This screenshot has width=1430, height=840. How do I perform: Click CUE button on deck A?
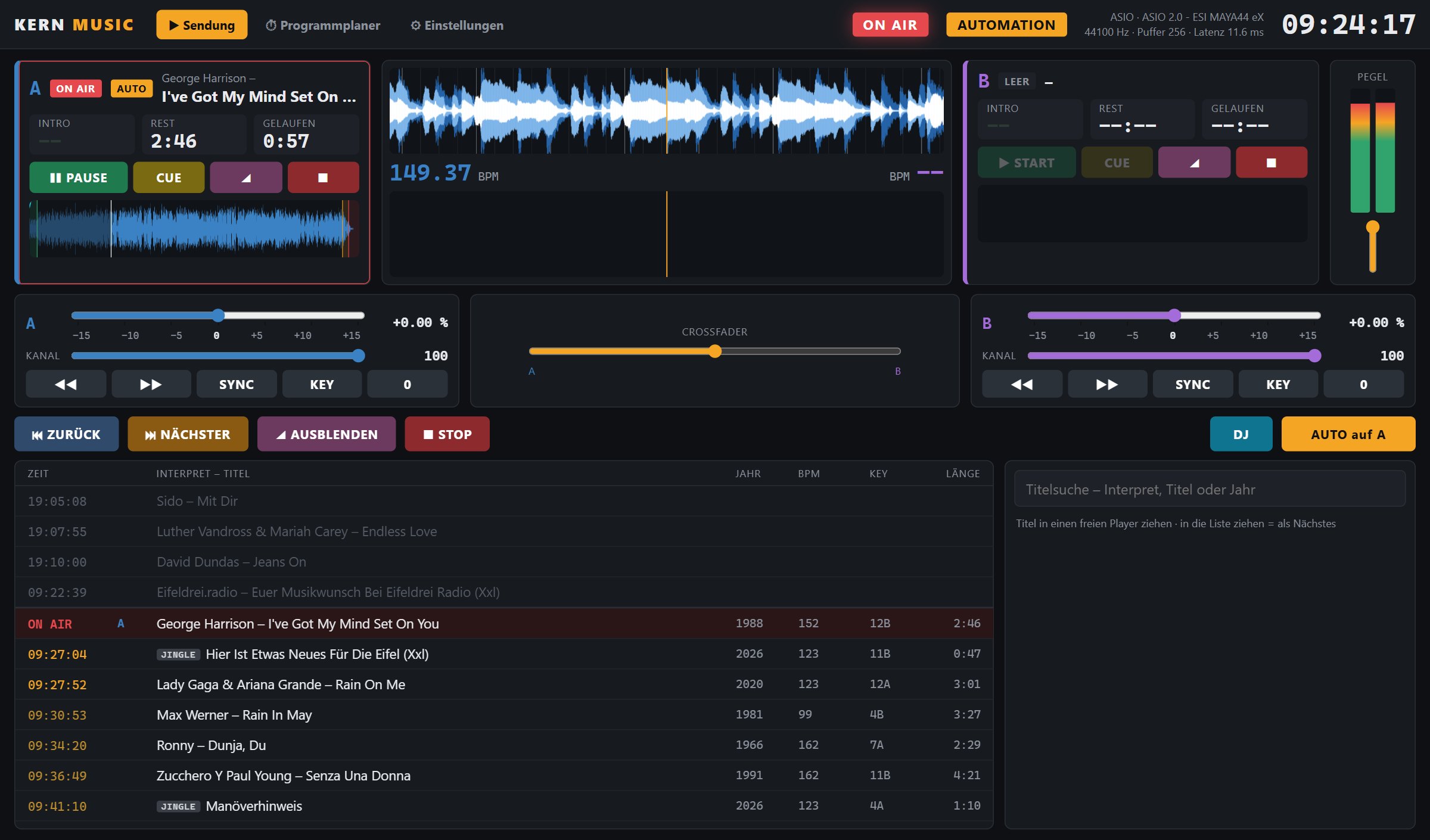(x=169, y=178)
